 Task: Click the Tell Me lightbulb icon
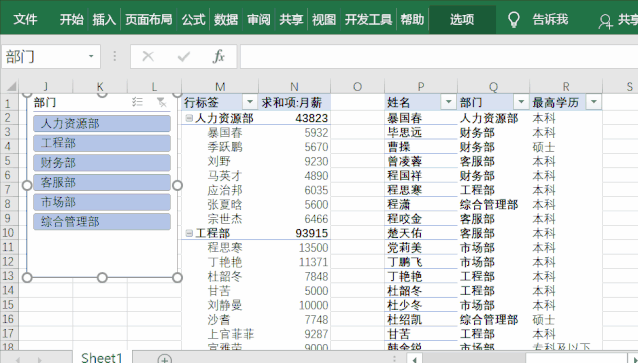point(514,20)
